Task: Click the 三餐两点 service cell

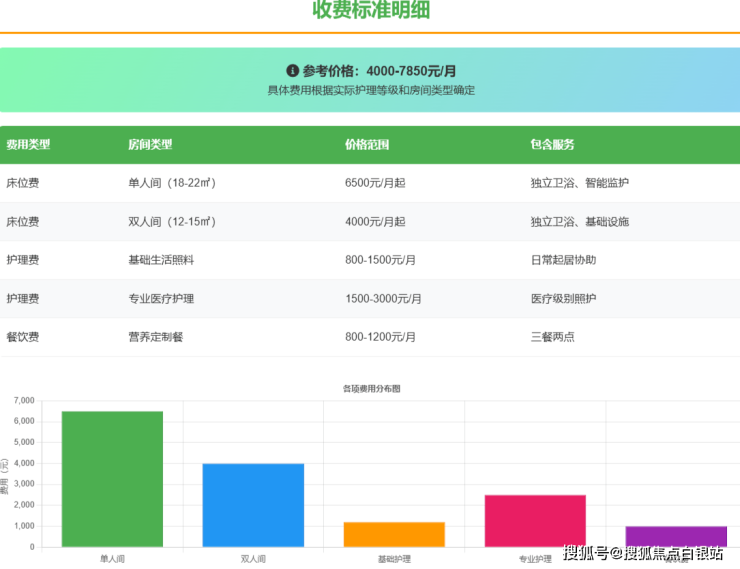Action: pos(552,337)
